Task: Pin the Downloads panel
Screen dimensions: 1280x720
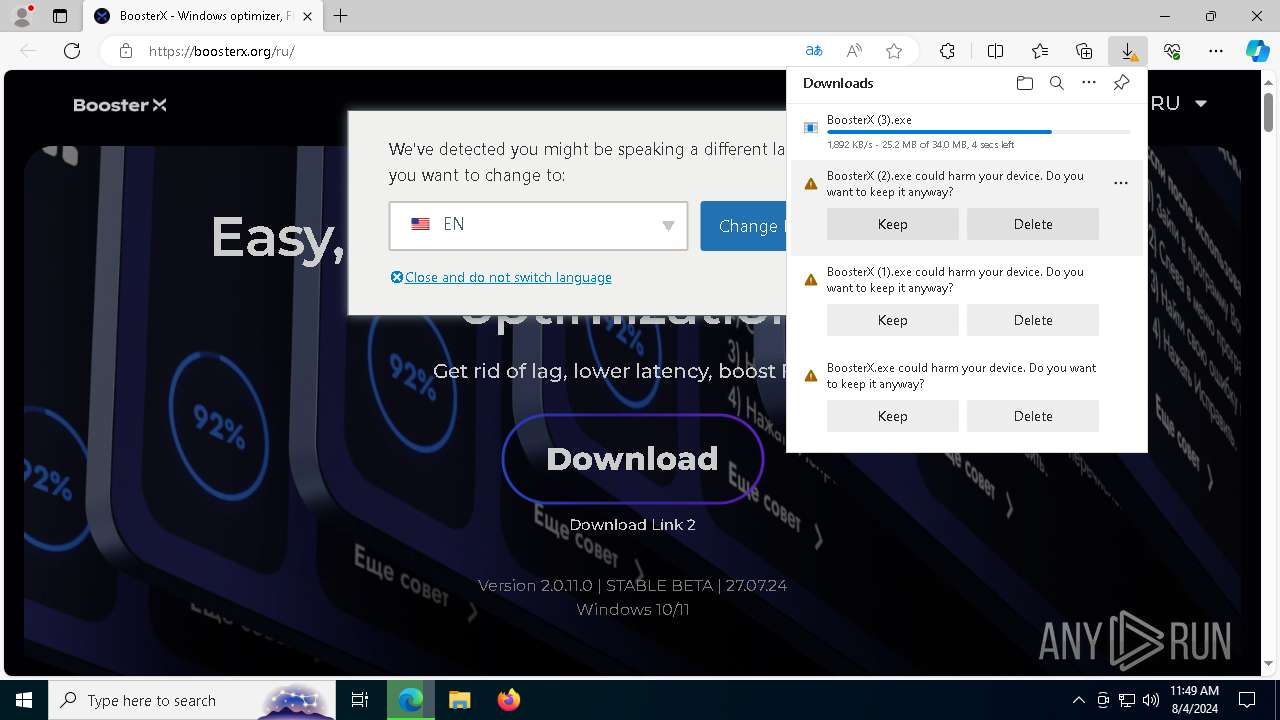Action: [x=1121, y=83]
